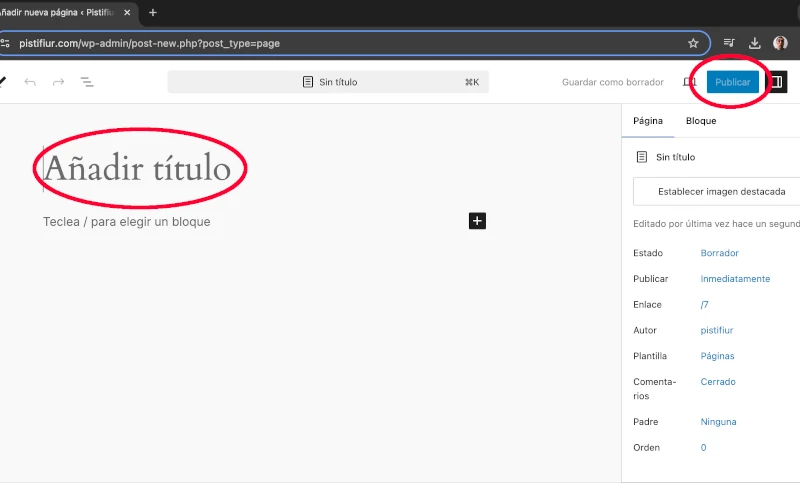Viewport: 800px width, 500px height.
Task: Add a block with the plus icon
Action: click(477, 221)
